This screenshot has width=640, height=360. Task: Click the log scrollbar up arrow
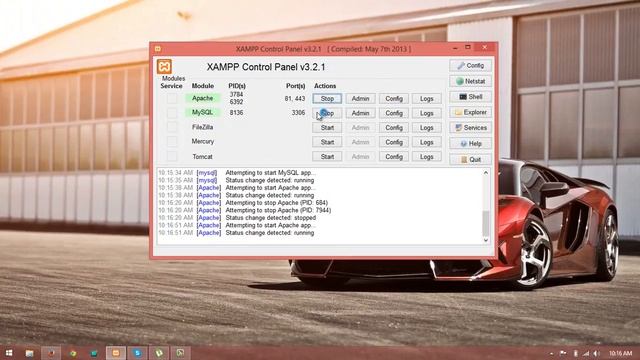tap(486, 173)
